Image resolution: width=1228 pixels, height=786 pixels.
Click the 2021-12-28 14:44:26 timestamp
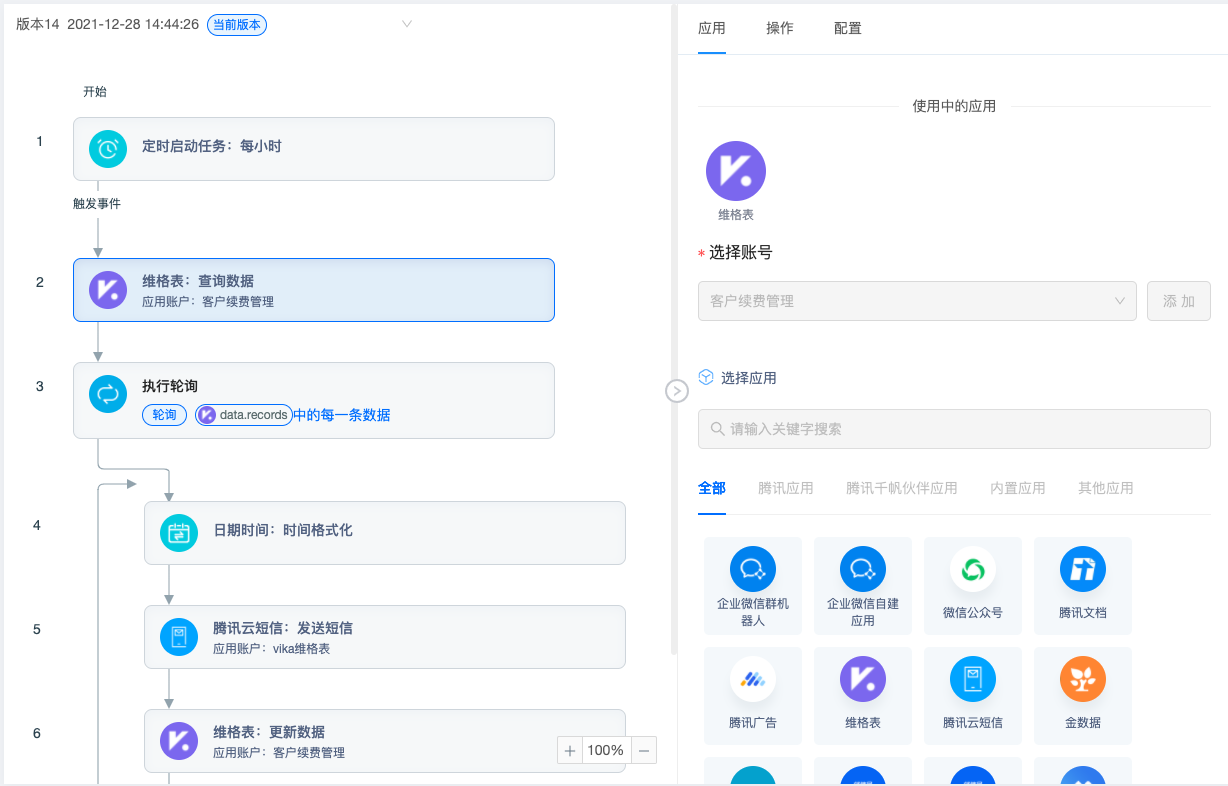point(133,25)
